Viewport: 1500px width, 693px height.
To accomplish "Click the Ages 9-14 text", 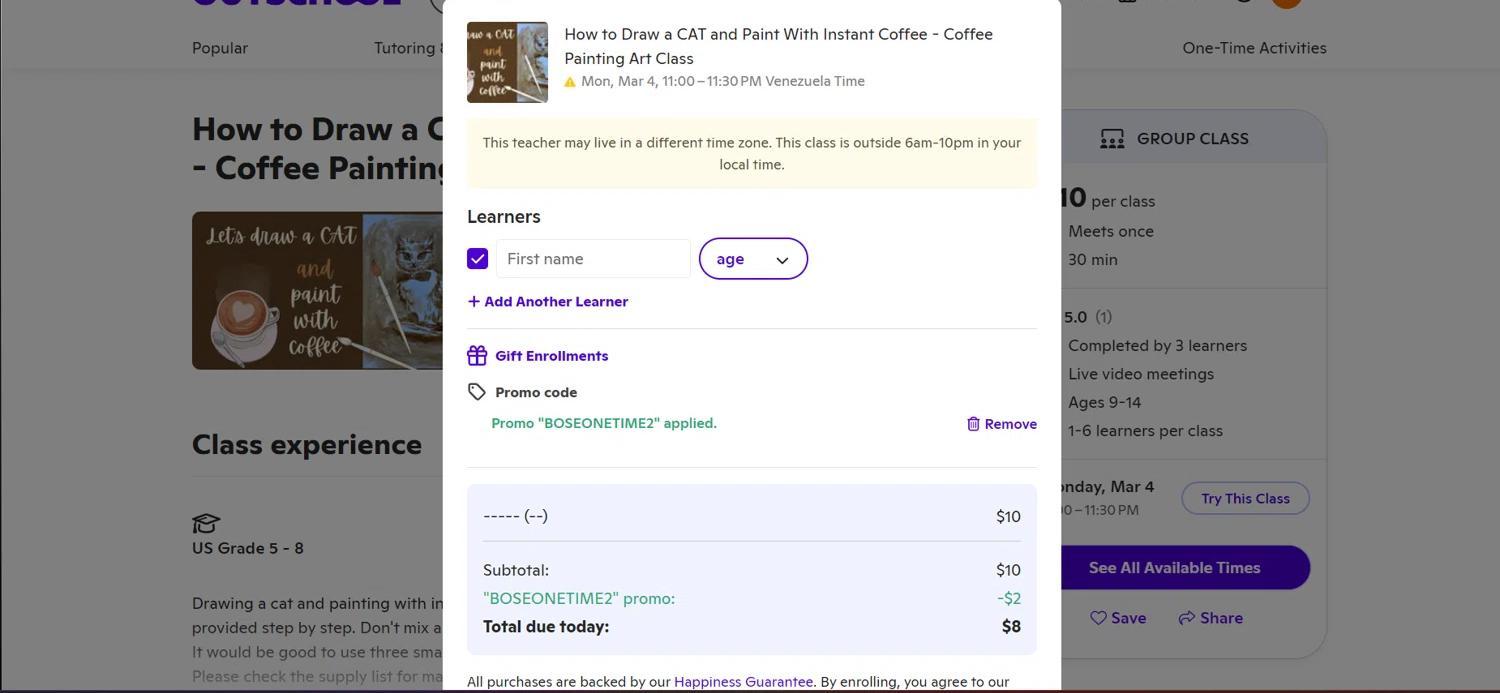I will click(1104, 402).
